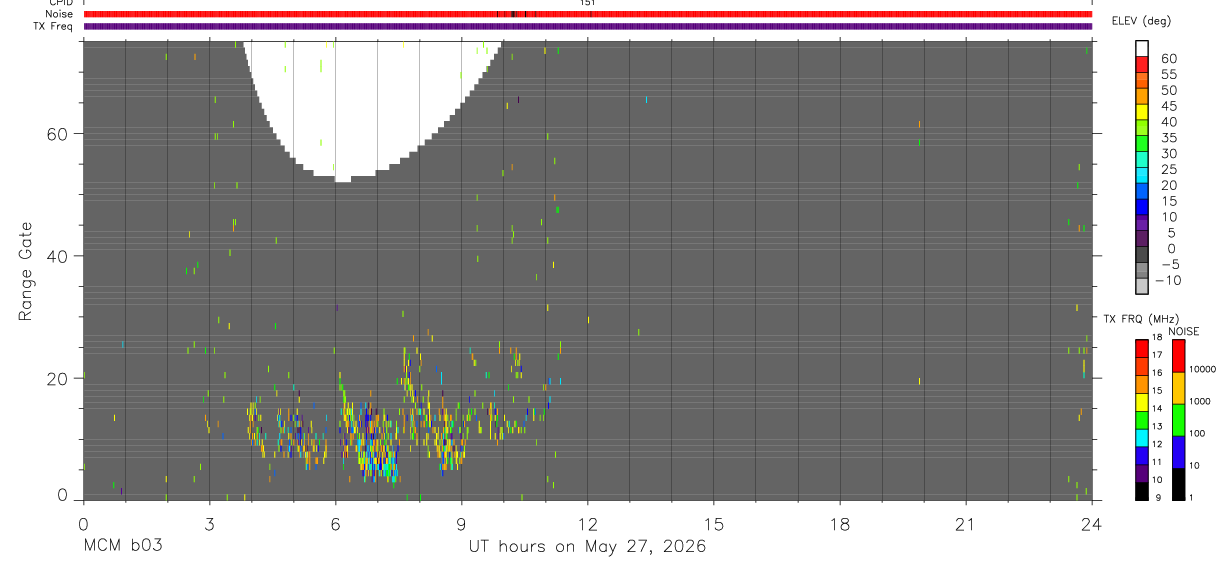Click the '18' tick on the UT hours axis

point(839,524)
